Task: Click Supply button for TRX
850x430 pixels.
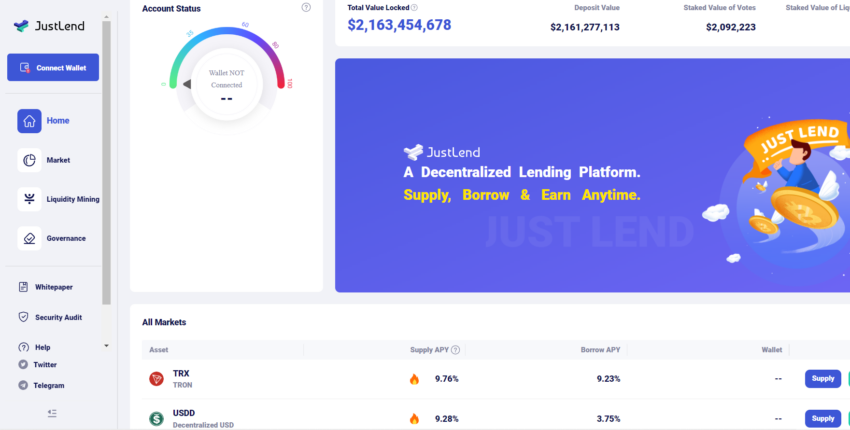Action: coord(823,378)
